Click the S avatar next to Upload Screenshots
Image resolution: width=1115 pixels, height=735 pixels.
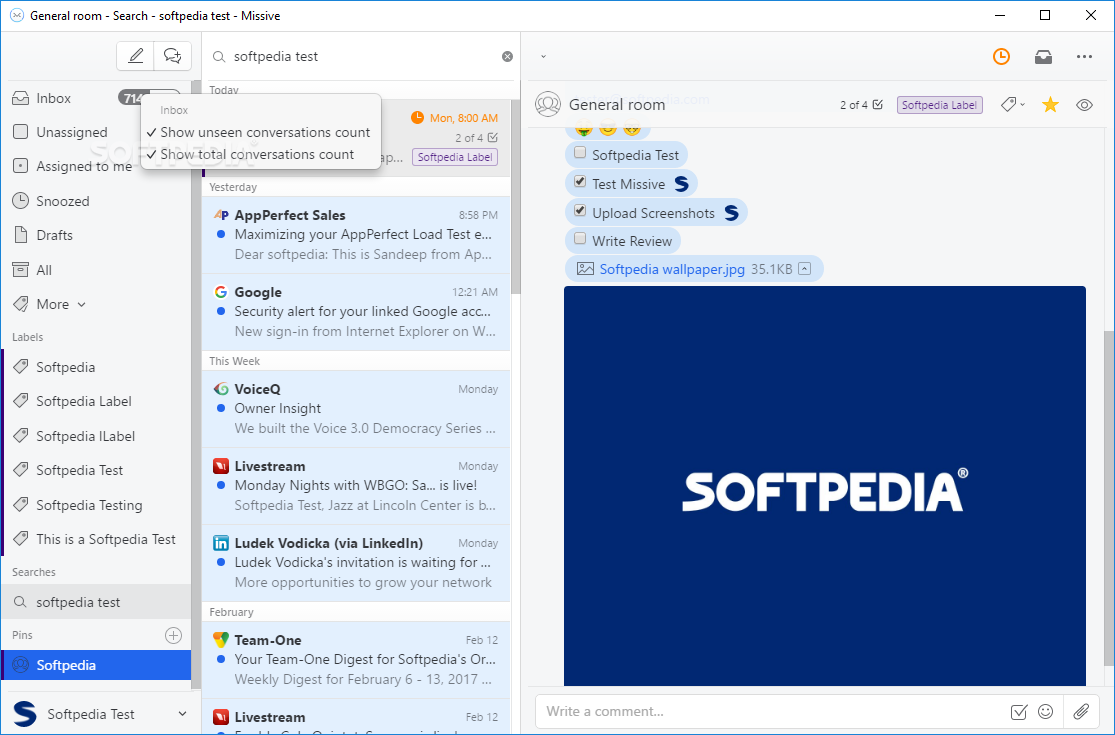pos(731,213)
